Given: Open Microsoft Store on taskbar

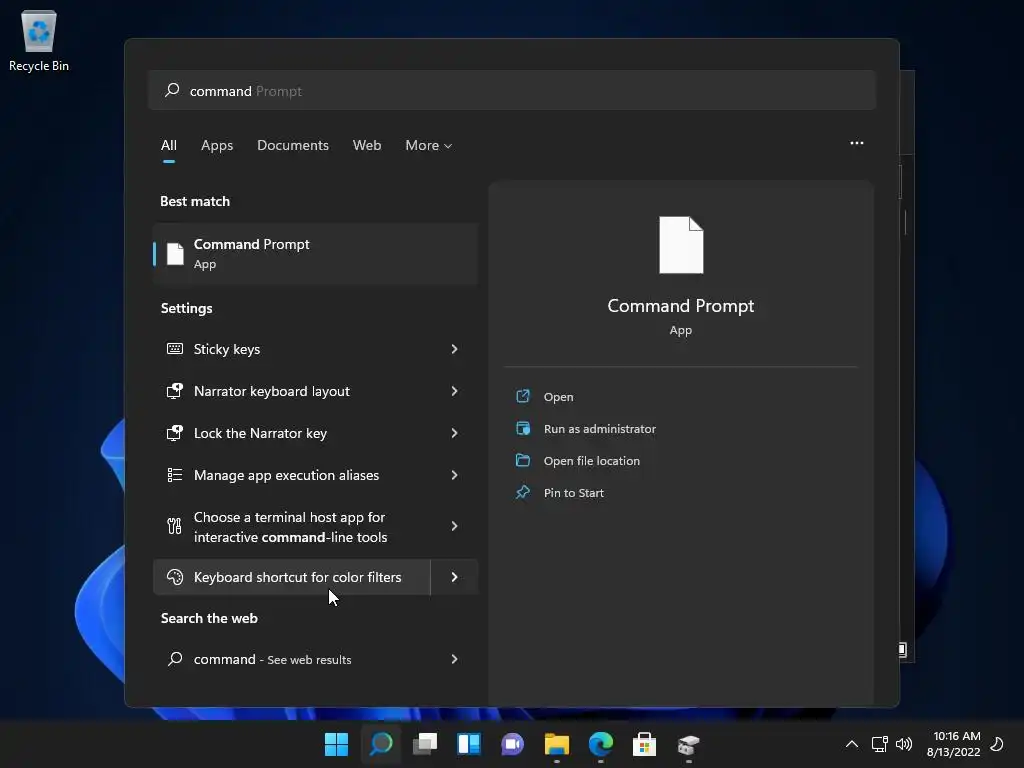Looking at the screenshot, I should (x=645, y=744).
